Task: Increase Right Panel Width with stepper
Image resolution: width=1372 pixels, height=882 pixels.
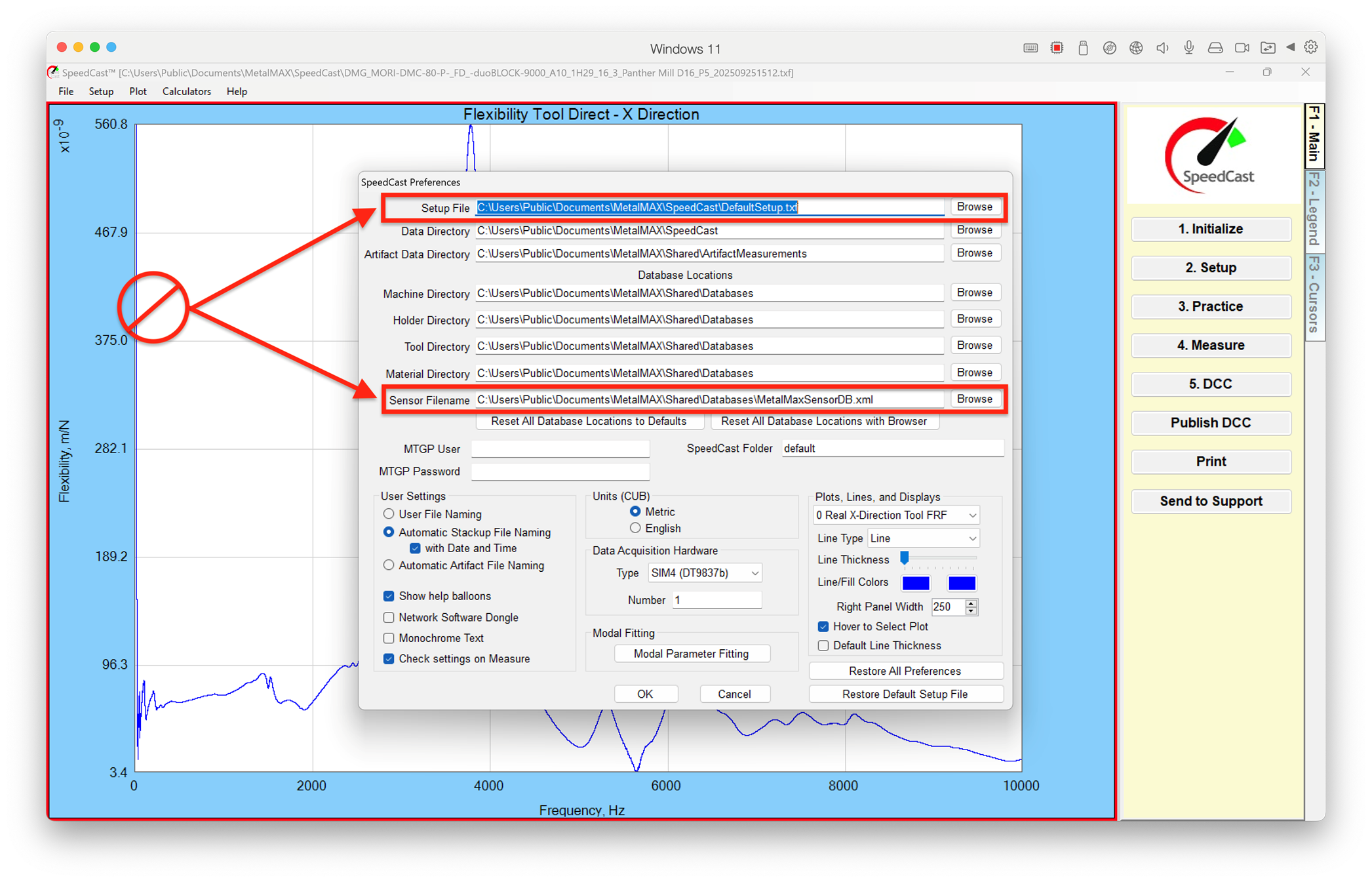Action: pyautogui.click(x=971, y=603)
